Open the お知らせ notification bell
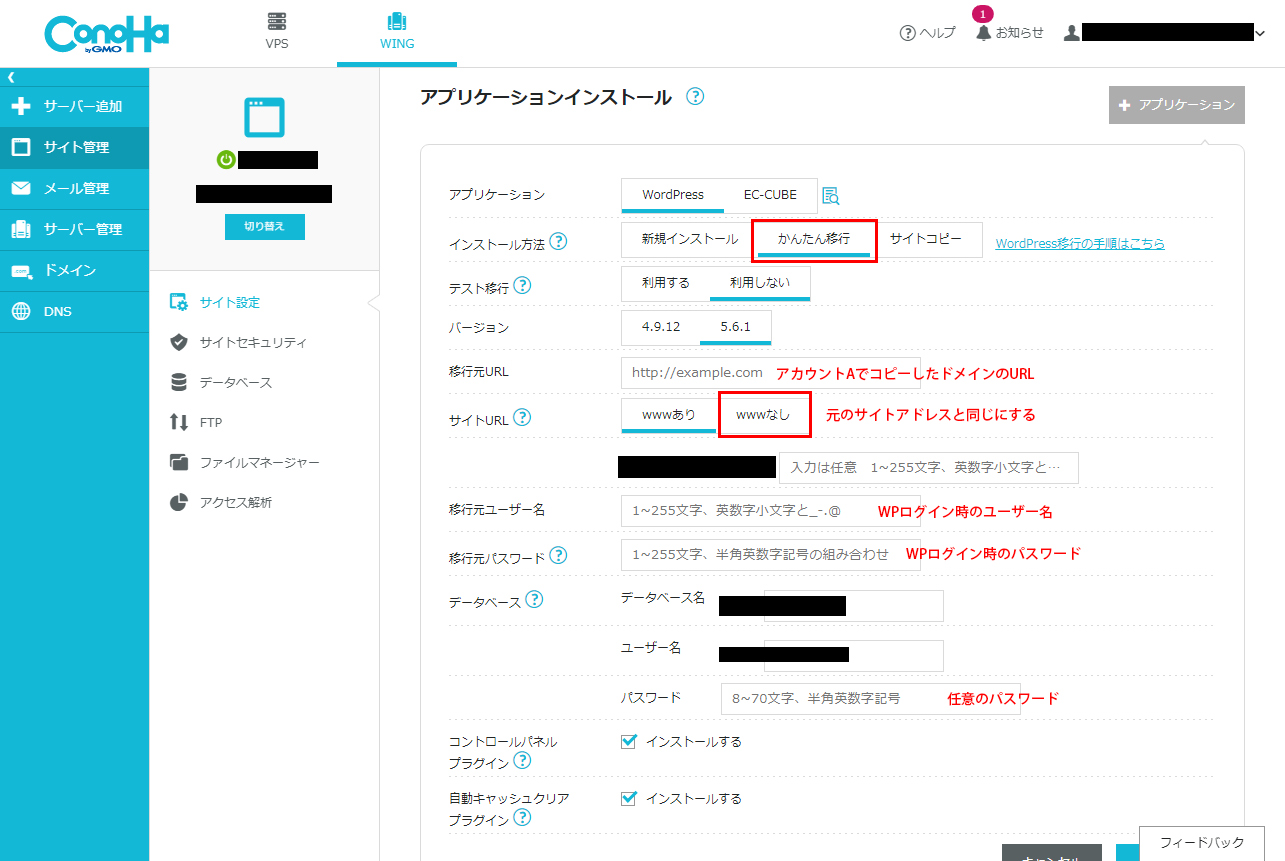The image size is (1285, 861). 1010,33
